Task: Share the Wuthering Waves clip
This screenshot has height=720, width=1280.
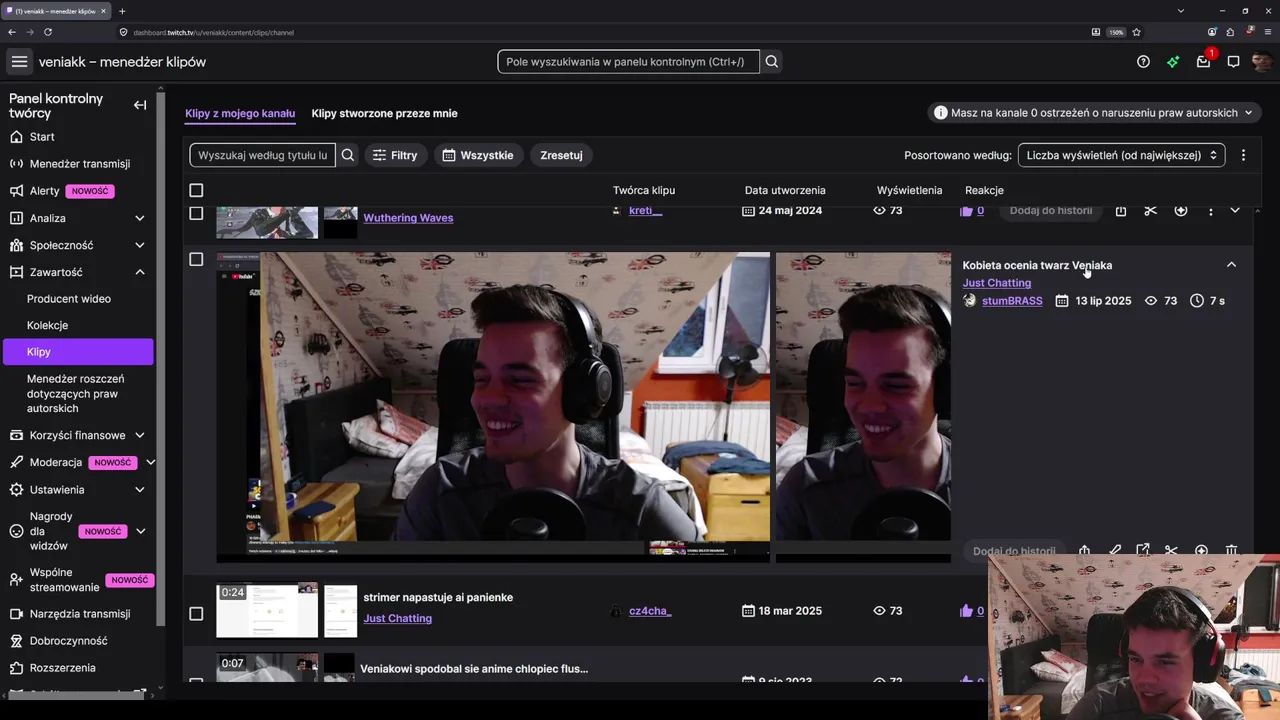Action: tap(1121, 211)
